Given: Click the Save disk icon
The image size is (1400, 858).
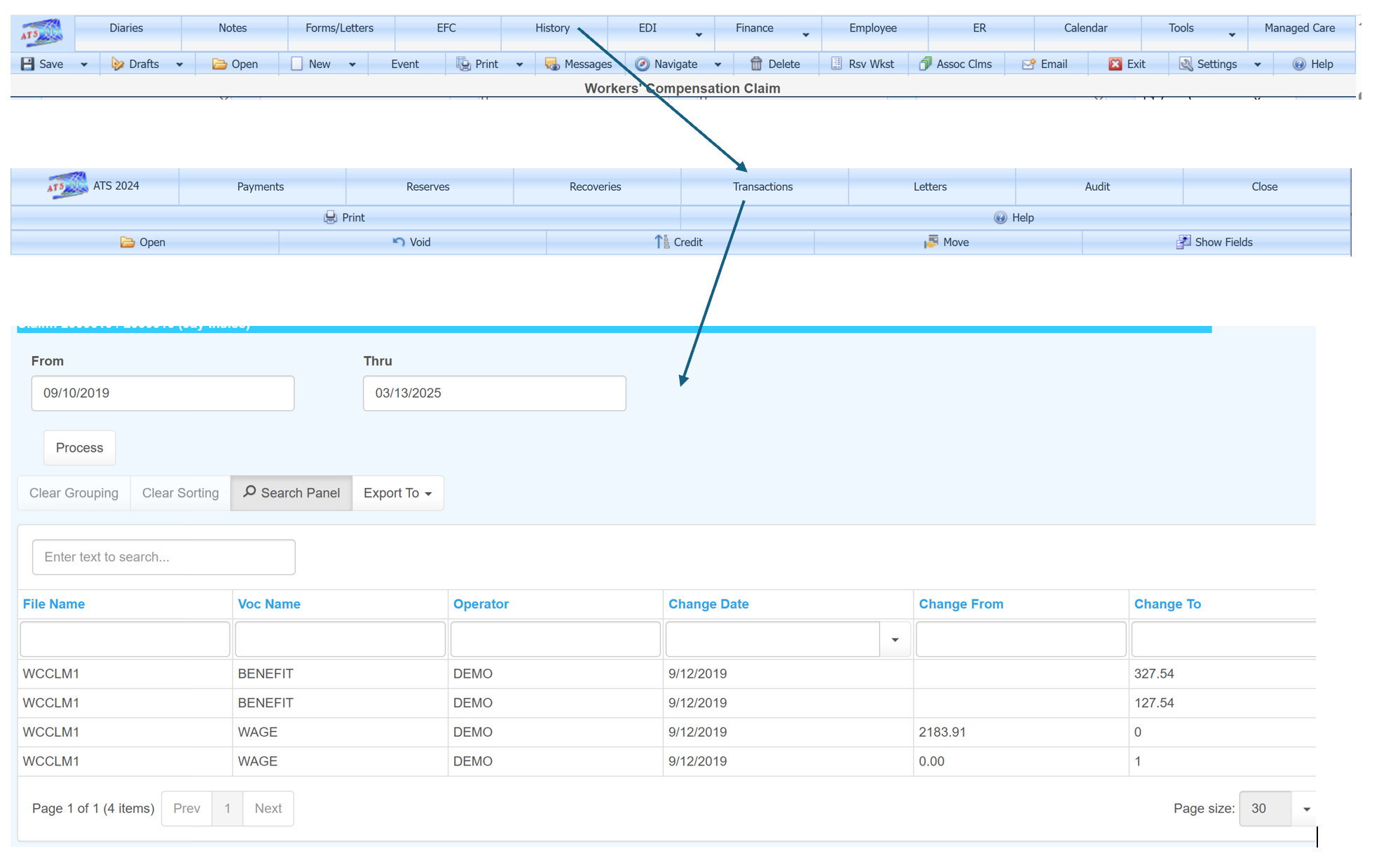Looking at the screenshot, I should [28, 64].
